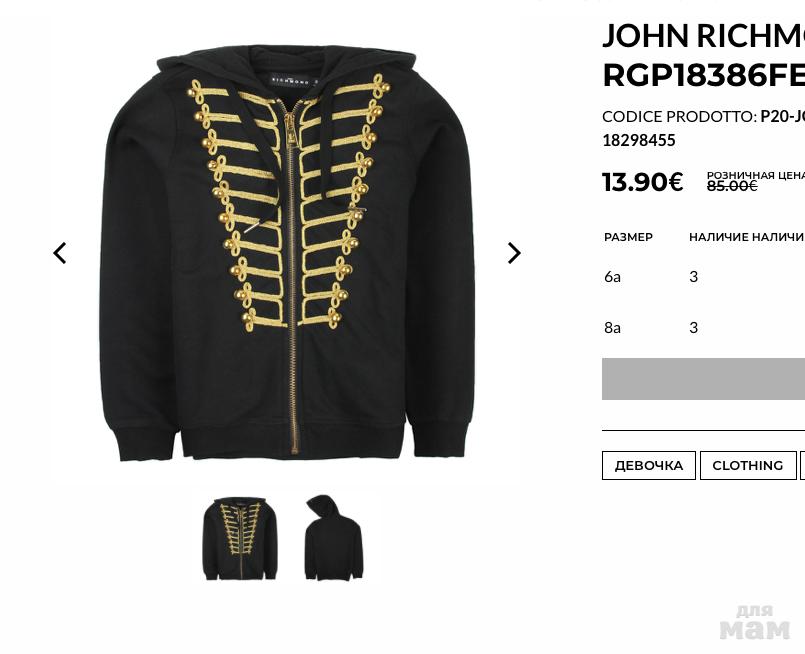This screenshot has height=654, width=805.
Task: Click availability count for size 6a
Action: 694,277
